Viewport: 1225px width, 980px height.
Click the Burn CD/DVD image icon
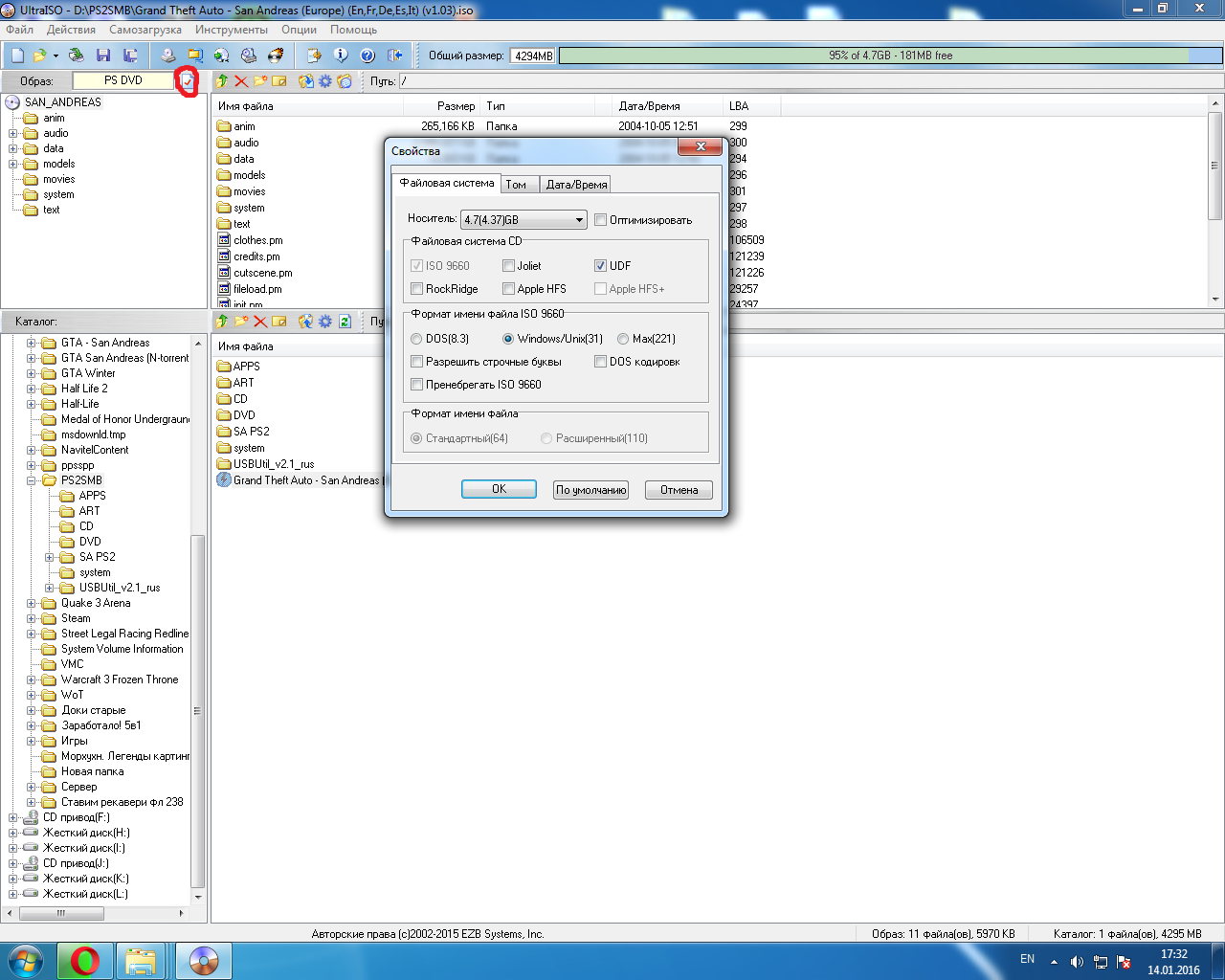[x=276, y=56]
